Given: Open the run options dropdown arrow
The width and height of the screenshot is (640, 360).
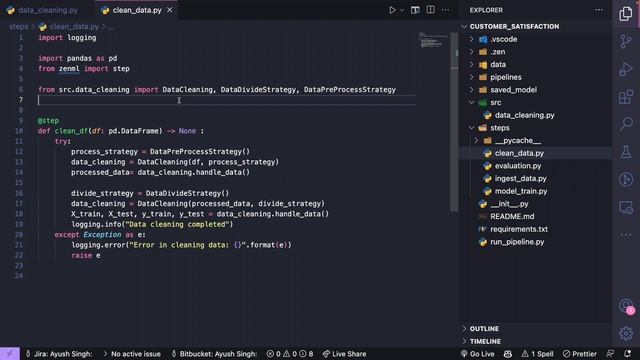Looking at the screenshot, I should click(x=402, y=10).
